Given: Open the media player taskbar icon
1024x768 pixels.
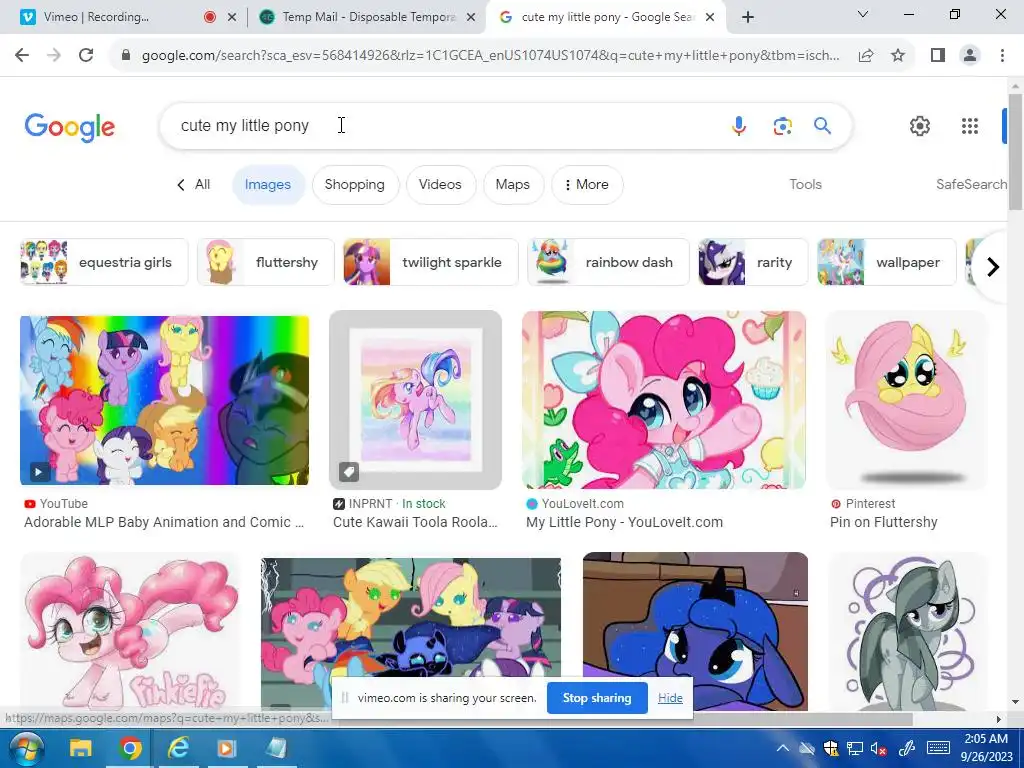Looking at the screenshot, I should [227, 748].
